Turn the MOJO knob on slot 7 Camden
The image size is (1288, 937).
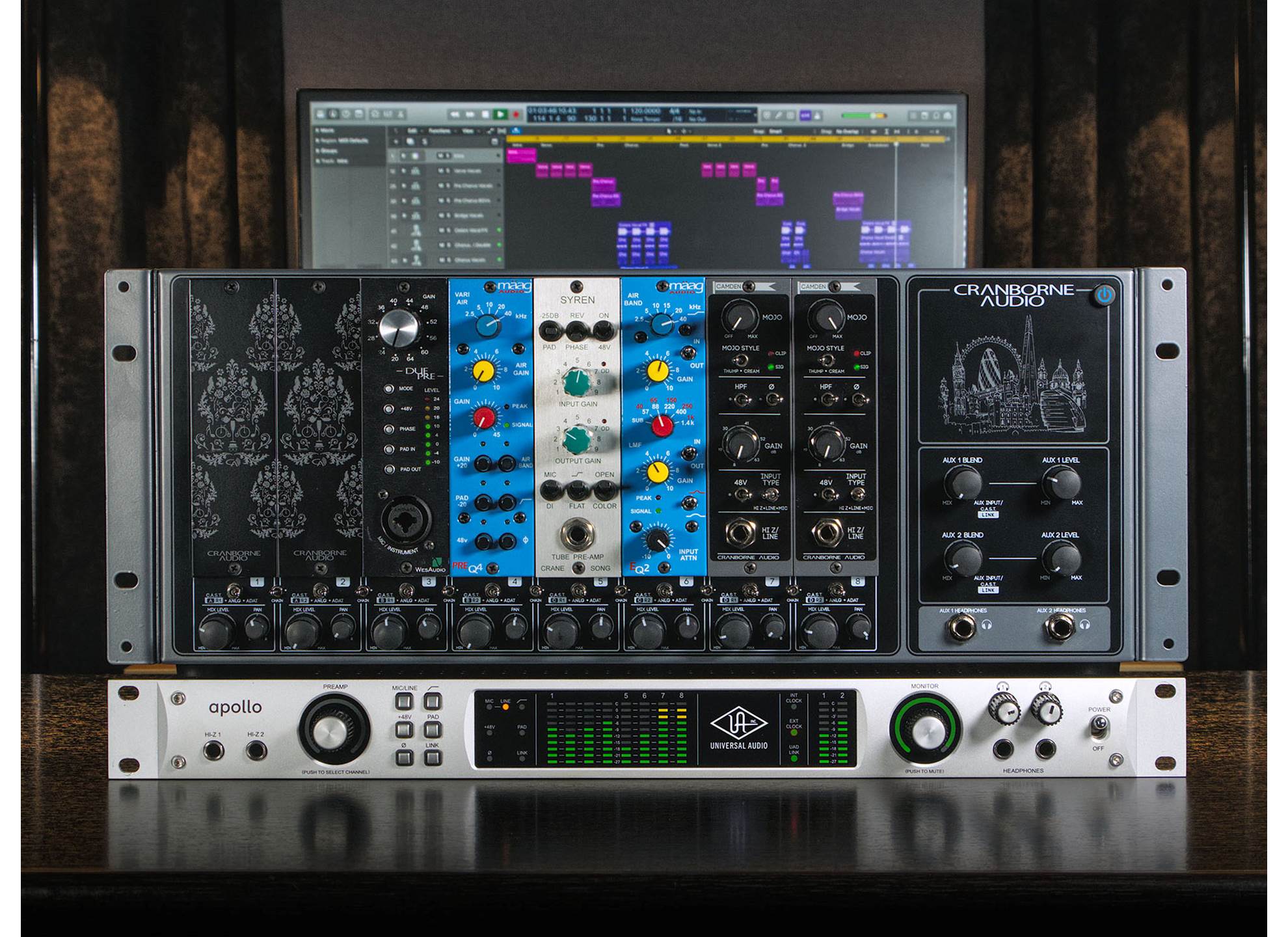740,317
